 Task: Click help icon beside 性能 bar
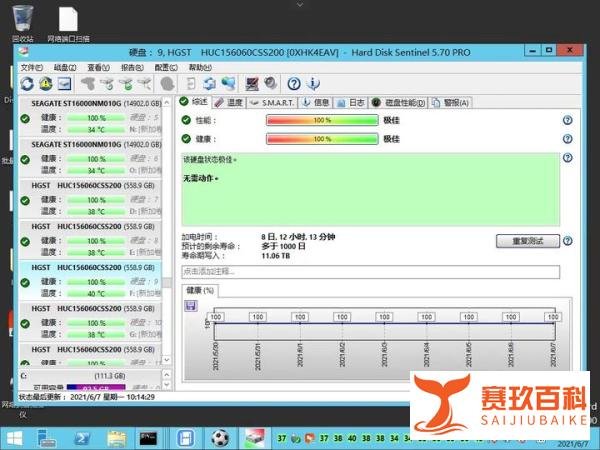pyautogui.click(x=567, y=120)
